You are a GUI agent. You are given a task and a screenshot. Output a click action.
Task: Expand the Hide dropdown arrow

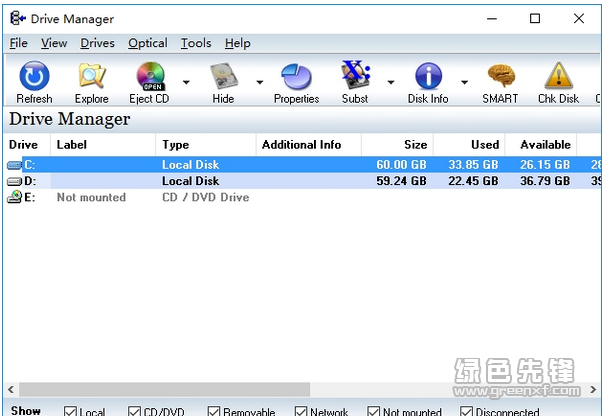[x=260, y=82]
